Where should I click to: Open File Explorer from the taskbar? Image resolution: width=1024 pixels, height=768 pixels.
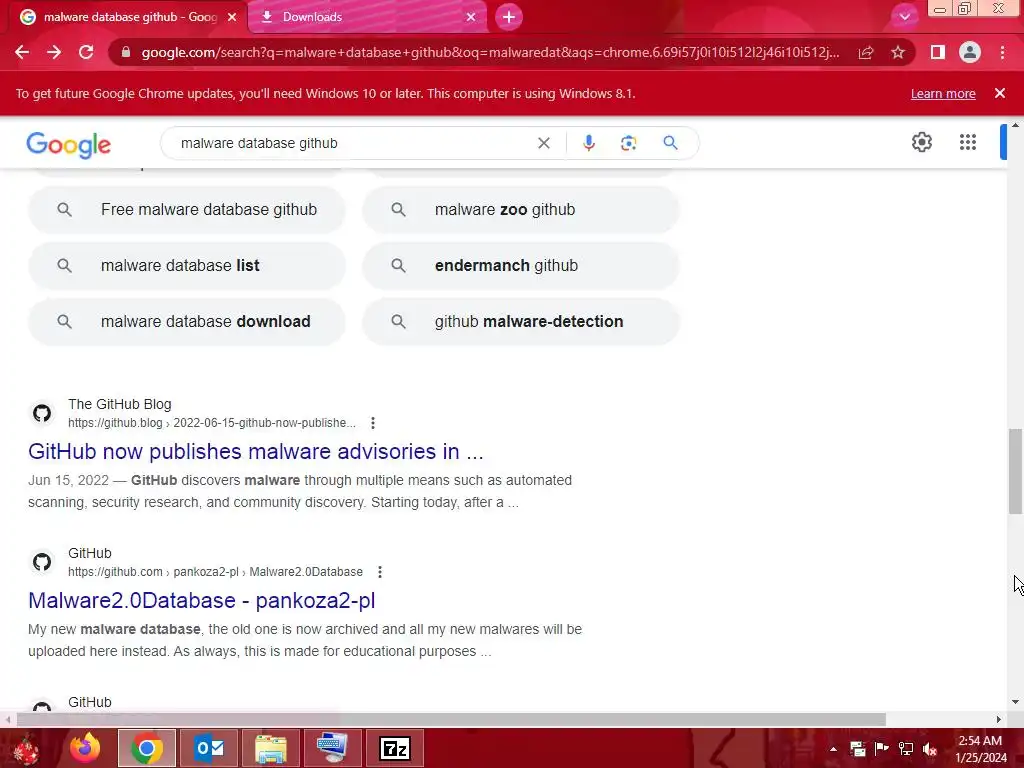point(271,748)
